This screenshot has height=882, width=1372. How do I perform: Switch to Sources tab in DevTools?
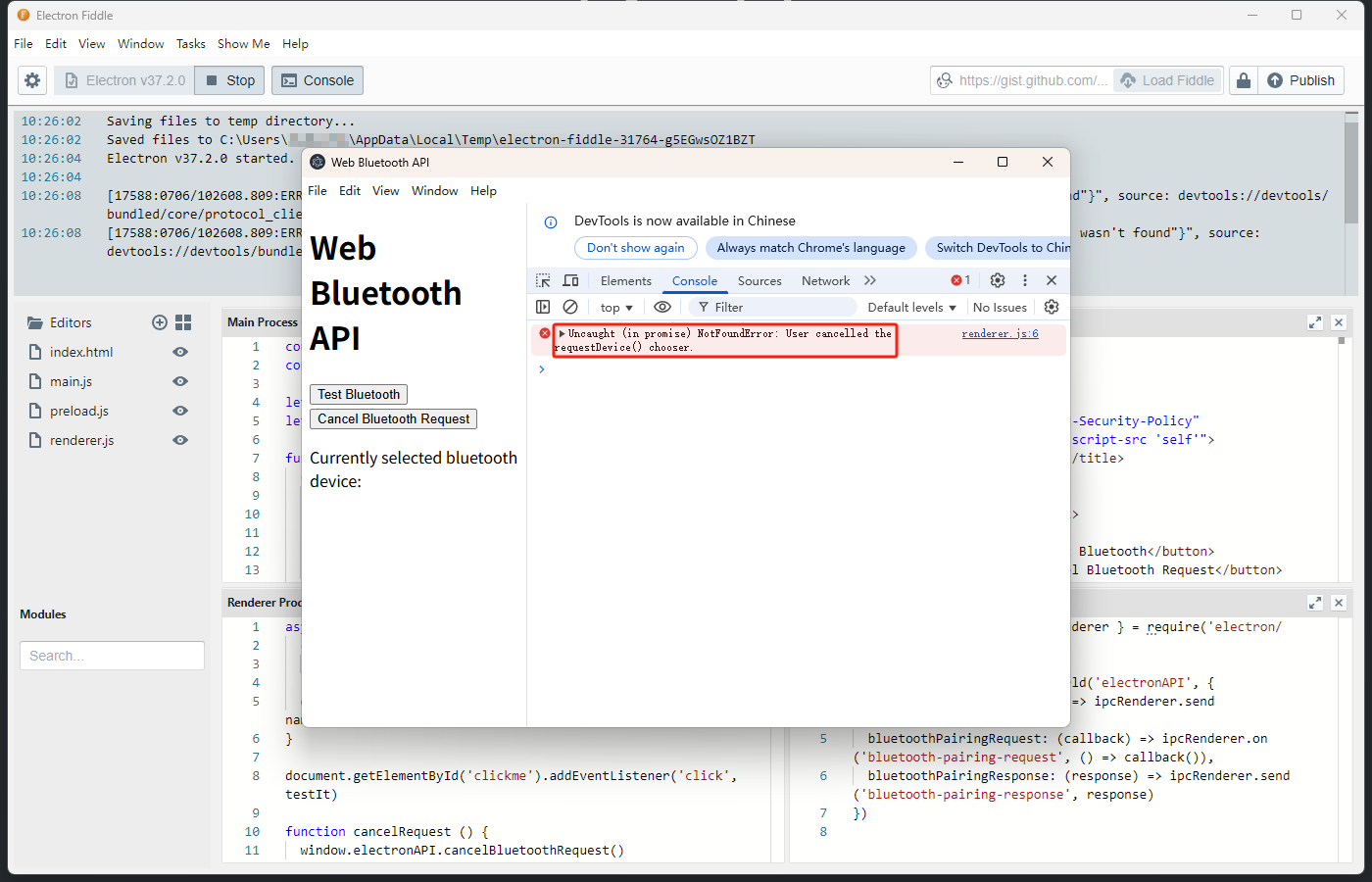point(759,280)
